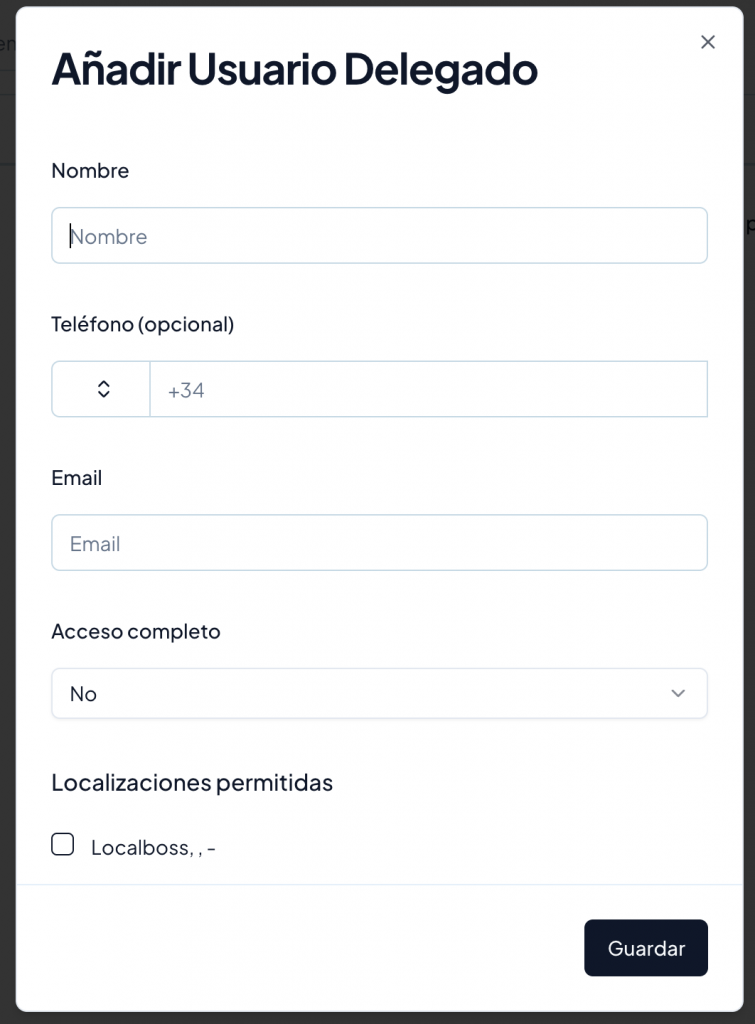Close the Añadir Usuario Delegado dialog
The width and height of the screenshot is (755, 1024).
[708, 42]
